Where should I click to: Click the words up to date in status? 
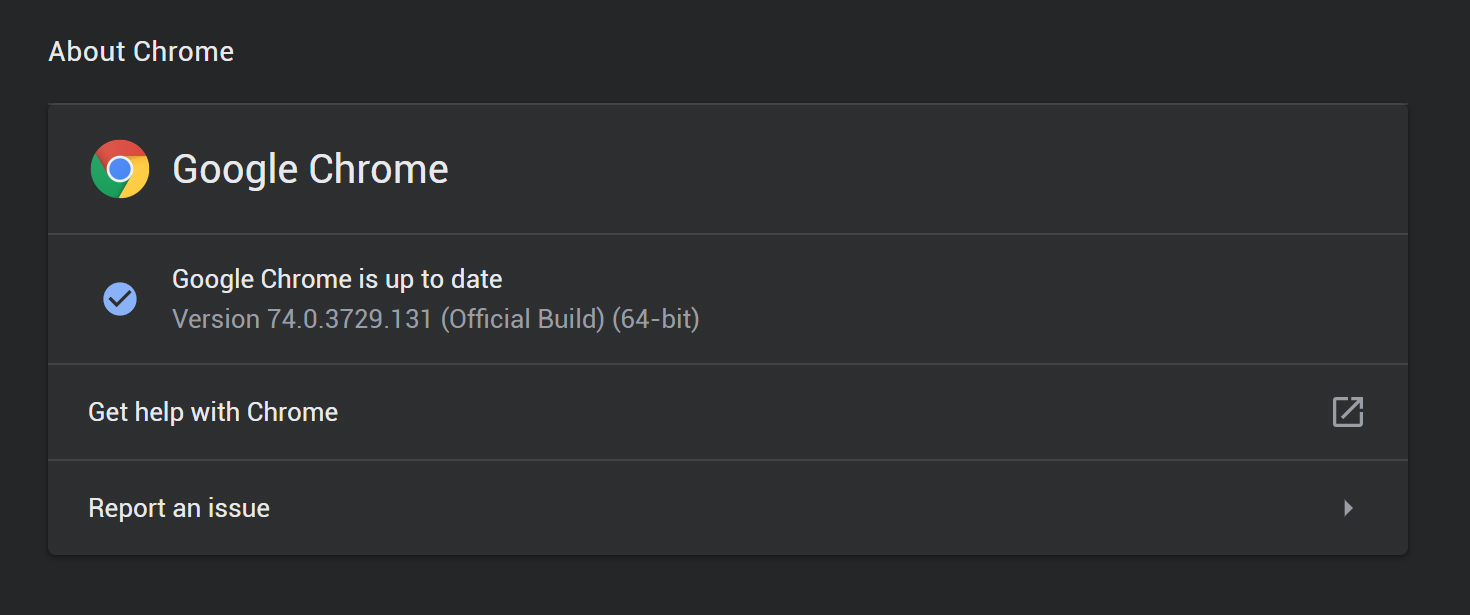(443, 279)
